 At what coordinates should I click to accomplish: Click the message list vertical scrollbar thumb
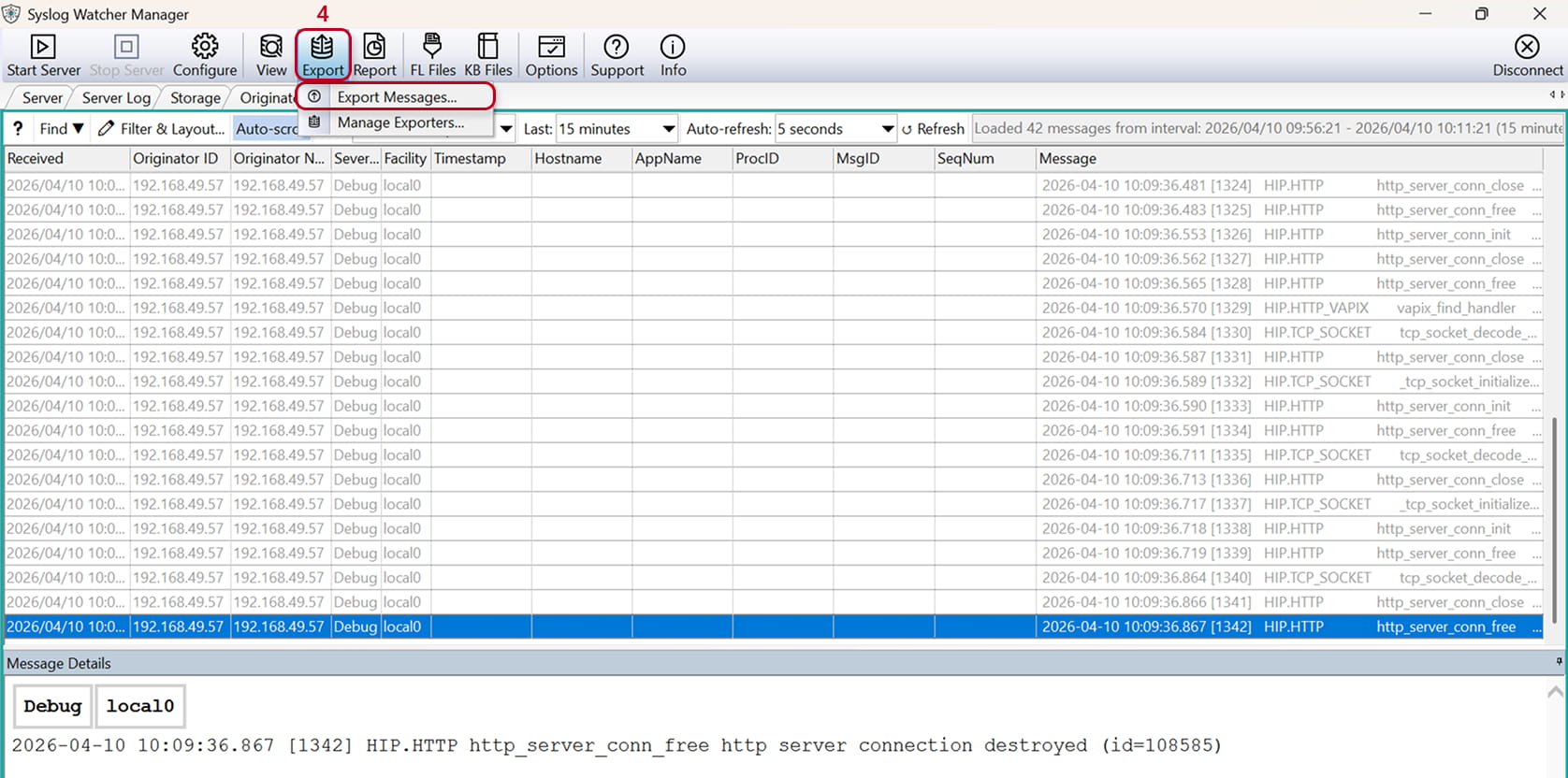pyautogui.click(x=1555, y=520)
